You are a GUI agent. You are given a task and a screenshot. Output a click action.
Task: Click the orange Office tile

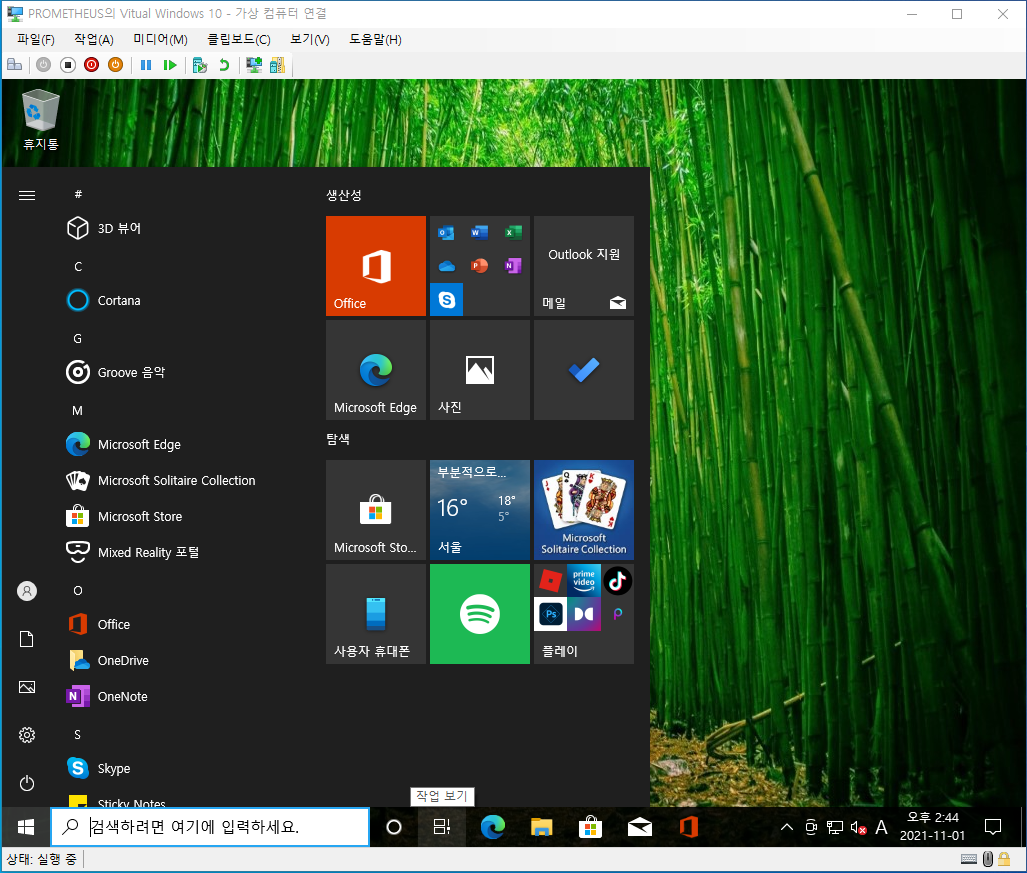pos(376,266)
